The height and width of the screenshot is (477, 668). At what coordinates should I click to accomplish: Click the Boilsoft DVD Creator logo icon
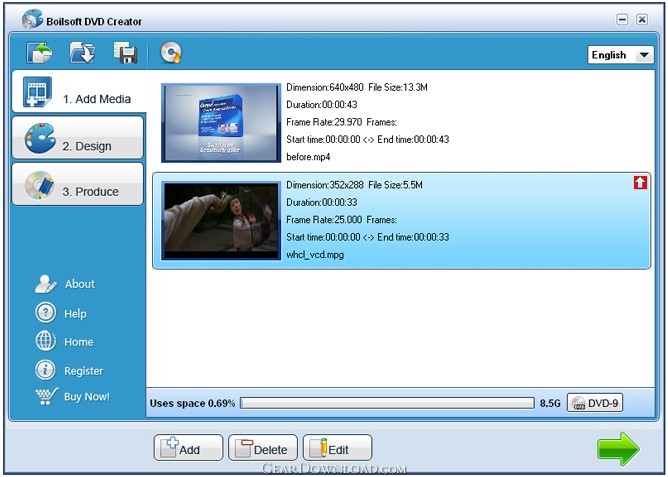pyautogui.click(x=32, y=19)
